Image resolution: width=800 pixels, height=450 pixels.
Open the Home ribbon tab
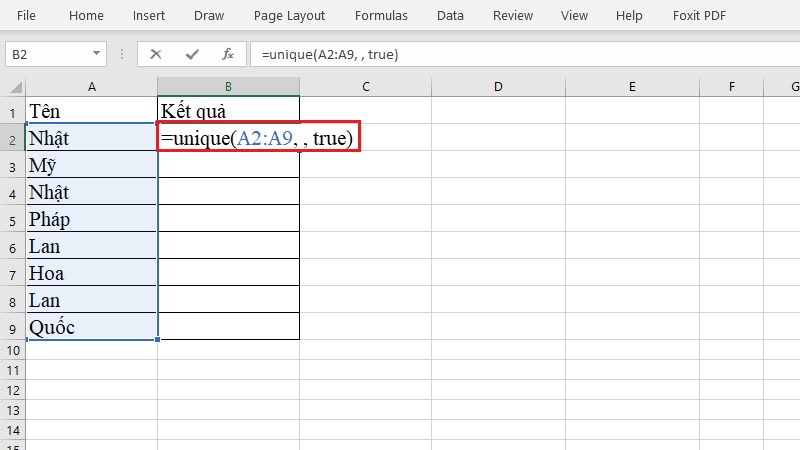coord(86,16)
